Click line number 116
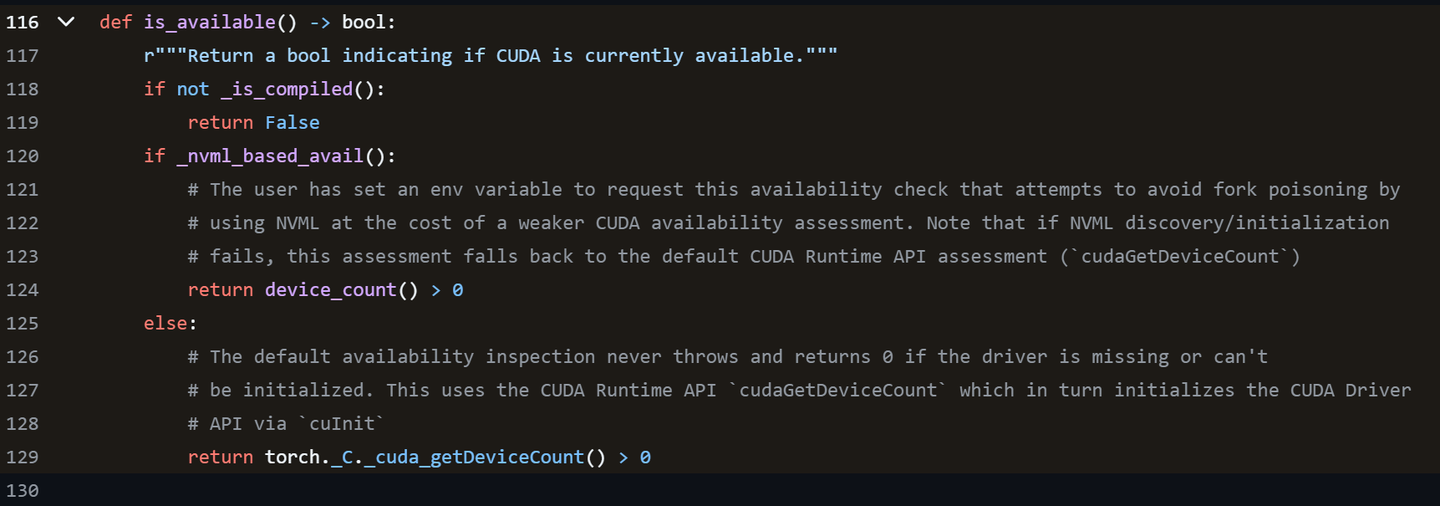Viewport: 1440px width, 506px height. tap(22, 22)
